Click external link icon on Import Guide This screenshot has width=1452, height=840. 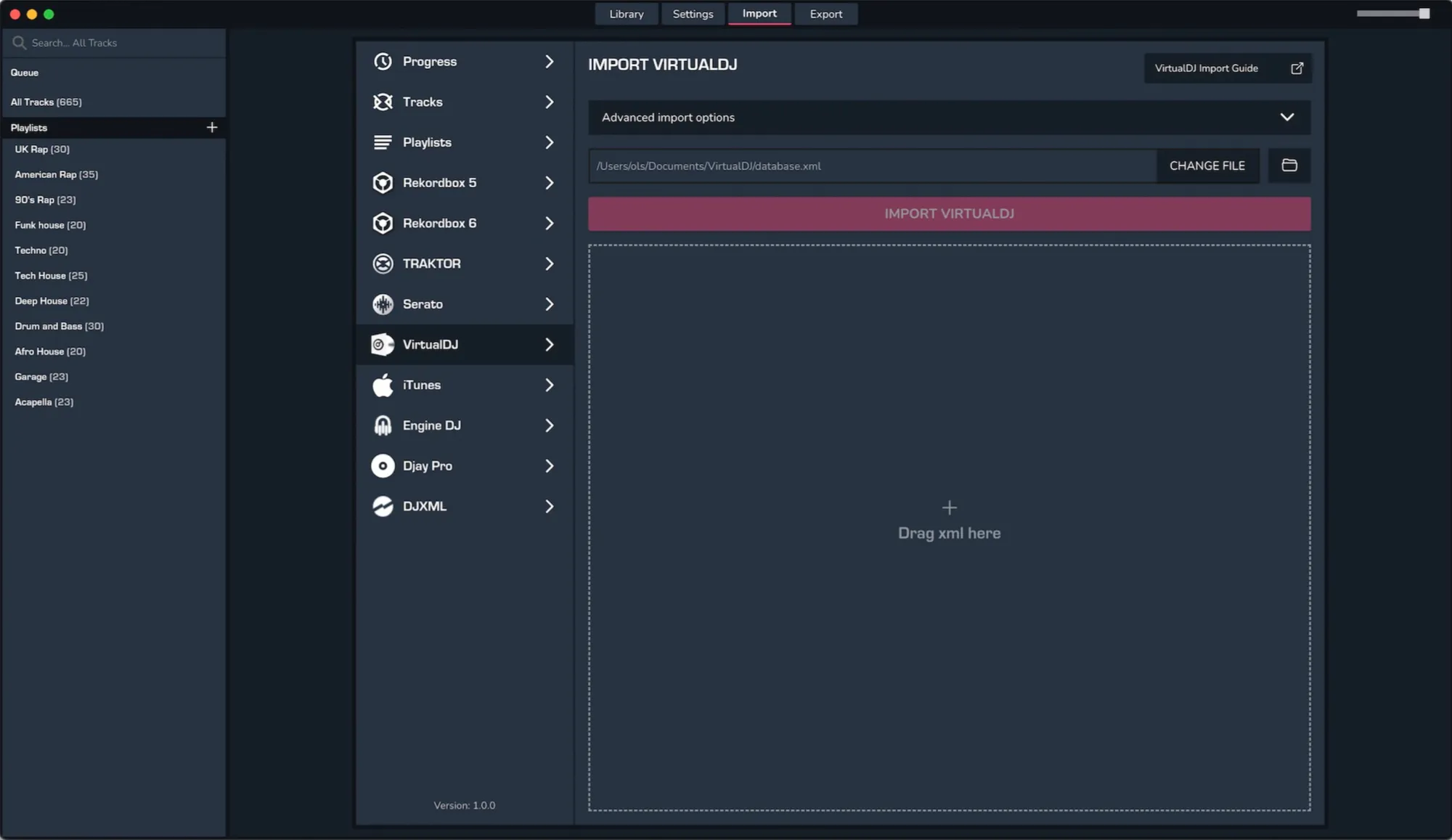(x=1297, y=68)
